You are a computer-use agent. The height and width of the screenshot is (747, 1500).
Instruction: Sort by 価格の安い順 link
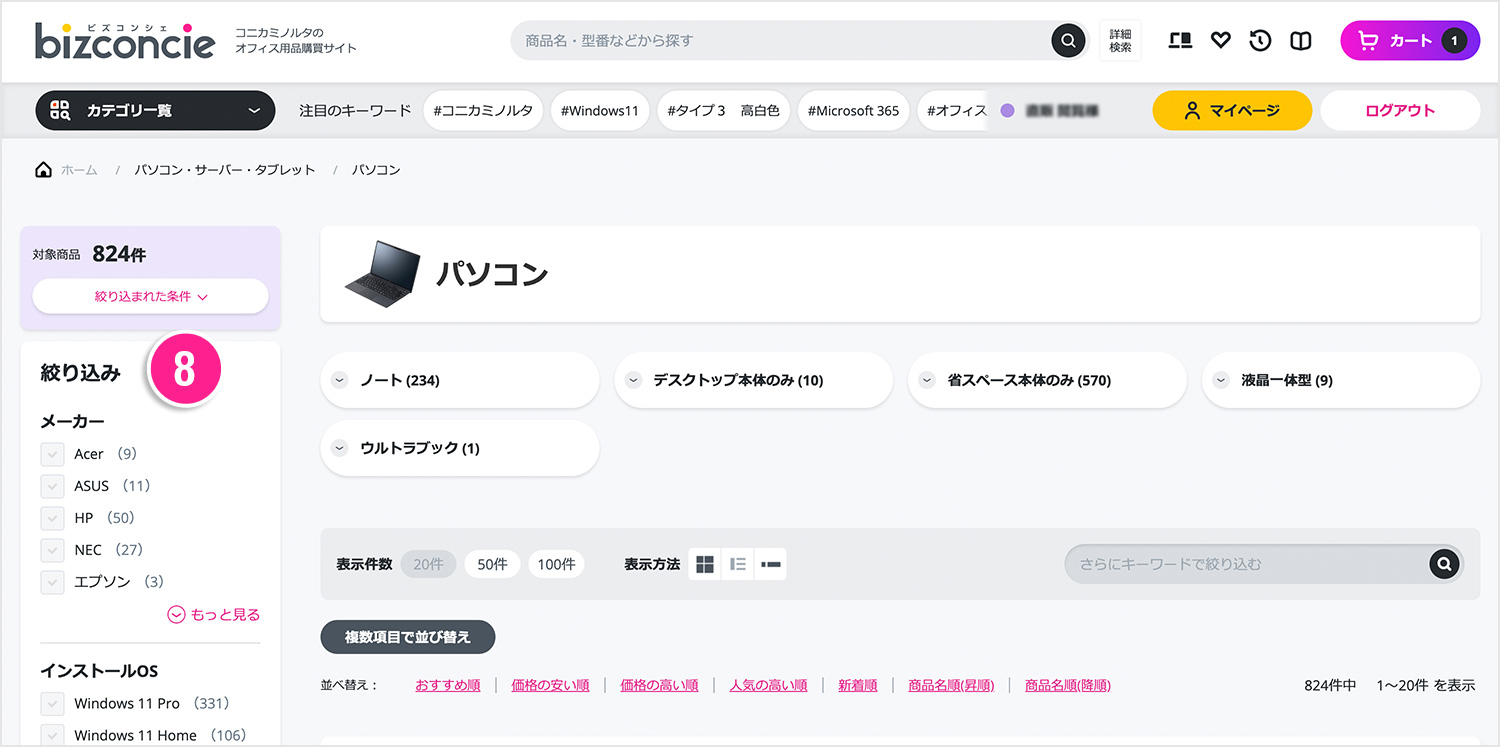click(550, 685)
